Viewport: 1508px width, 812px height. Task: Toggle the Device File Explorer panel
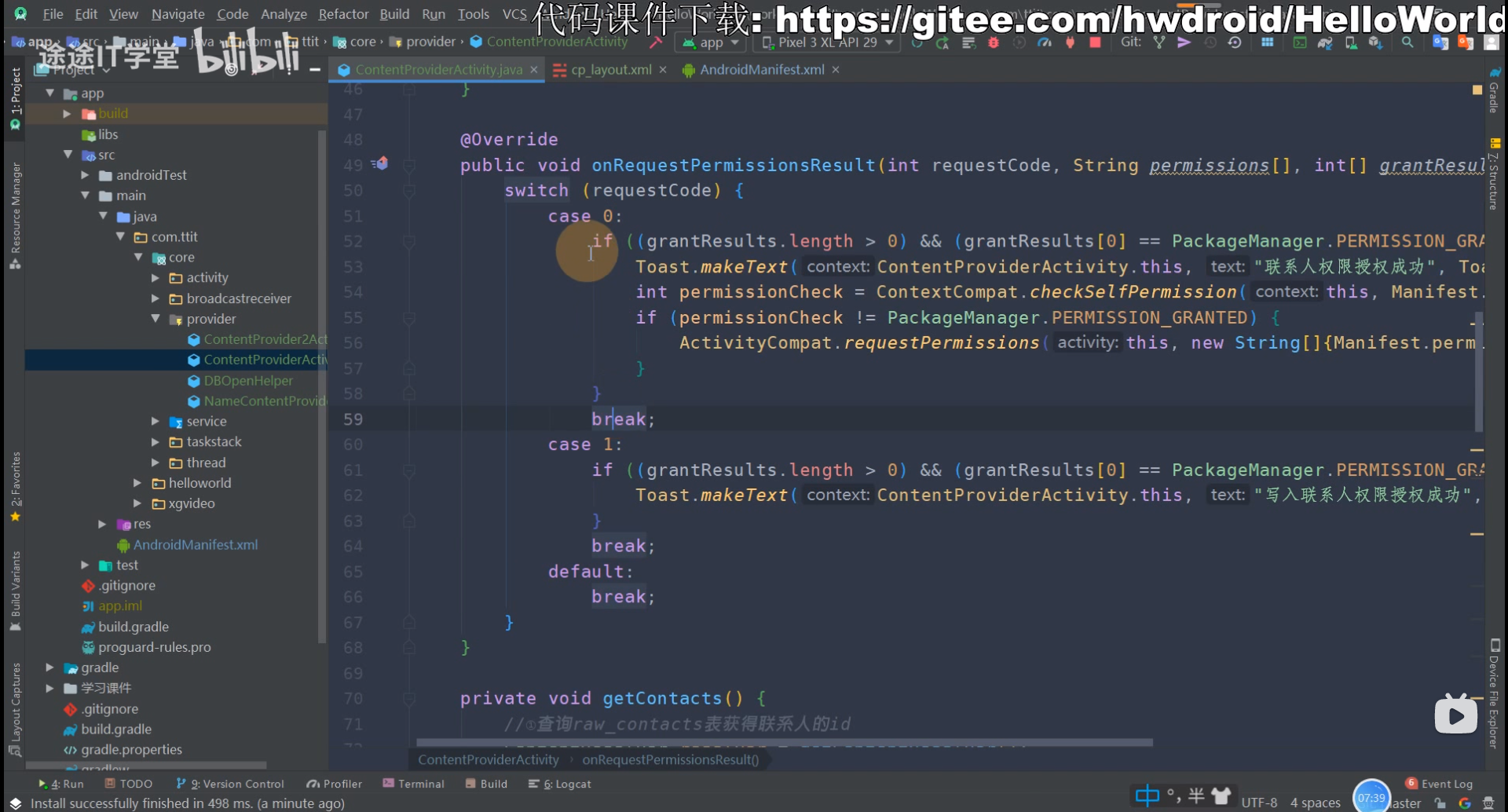[x=1494, y=694]
